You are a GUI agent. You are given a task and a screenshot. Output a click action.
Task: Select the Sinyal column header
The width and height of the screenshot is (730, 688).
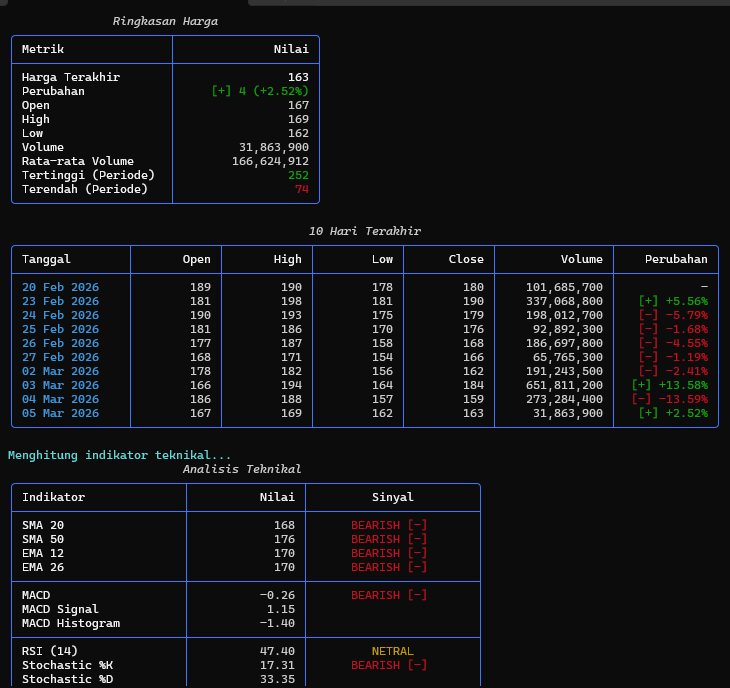(x=392, y=497)
